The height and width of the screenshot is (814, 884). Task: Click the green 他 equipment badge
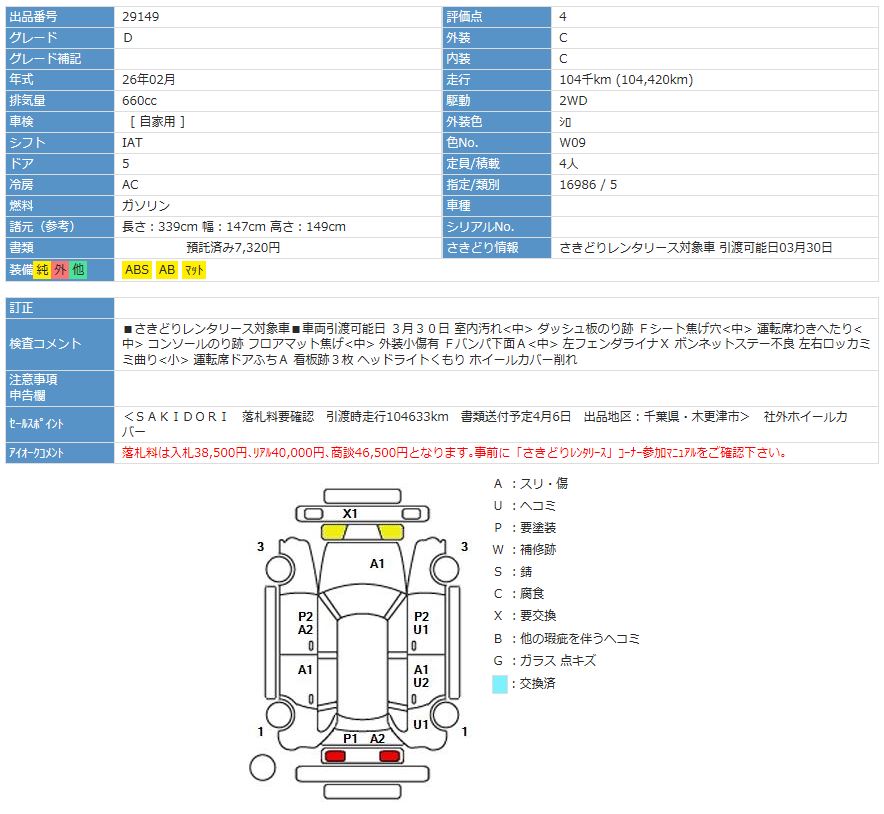point(78,269)
